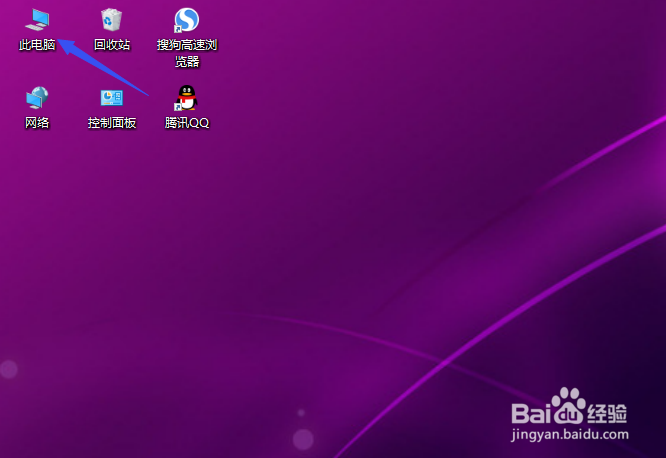
Task: Click the 网络 label text
Action: [x=37, y=123]
